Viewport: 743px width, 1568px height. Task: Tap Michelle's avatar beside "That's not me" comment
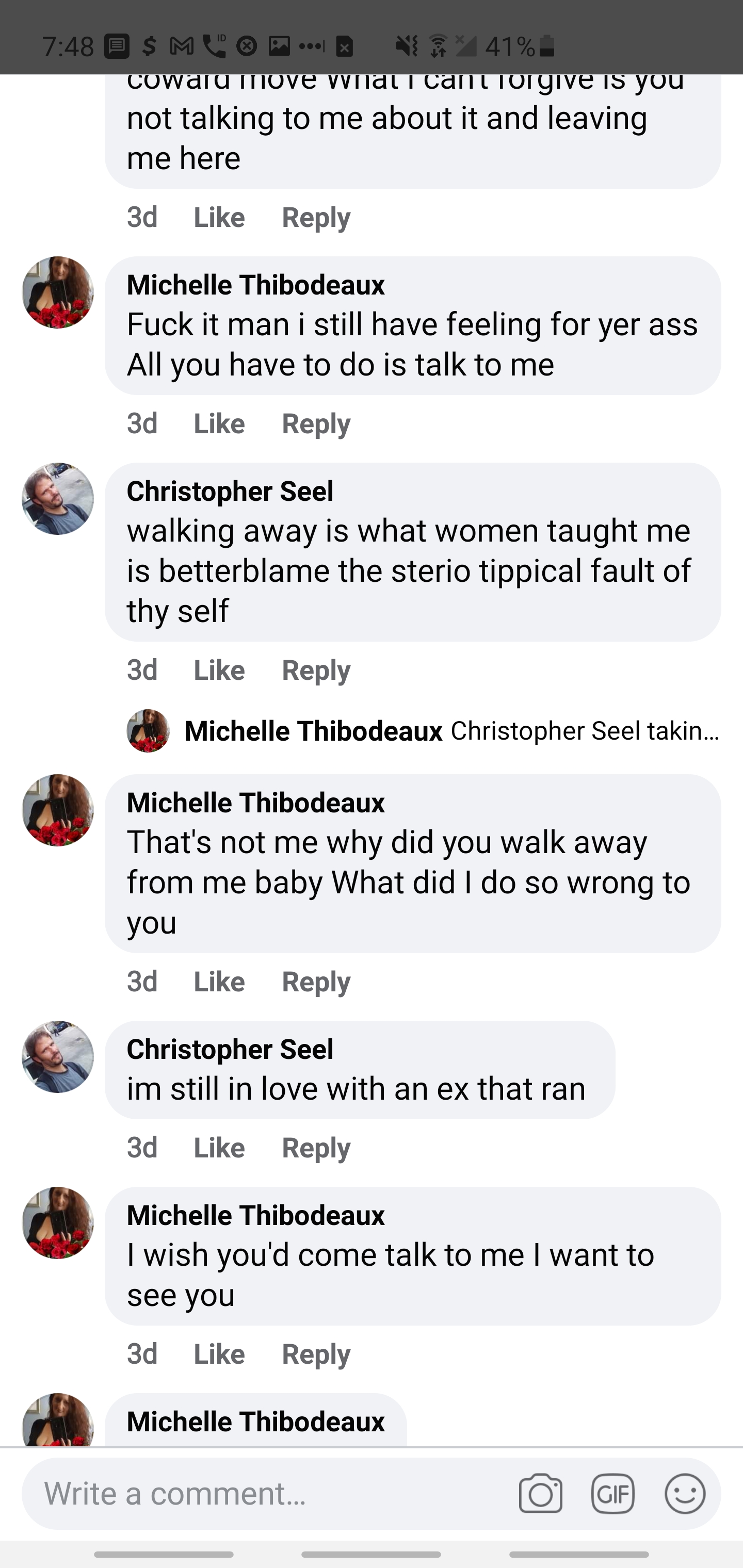coord(58,810)
